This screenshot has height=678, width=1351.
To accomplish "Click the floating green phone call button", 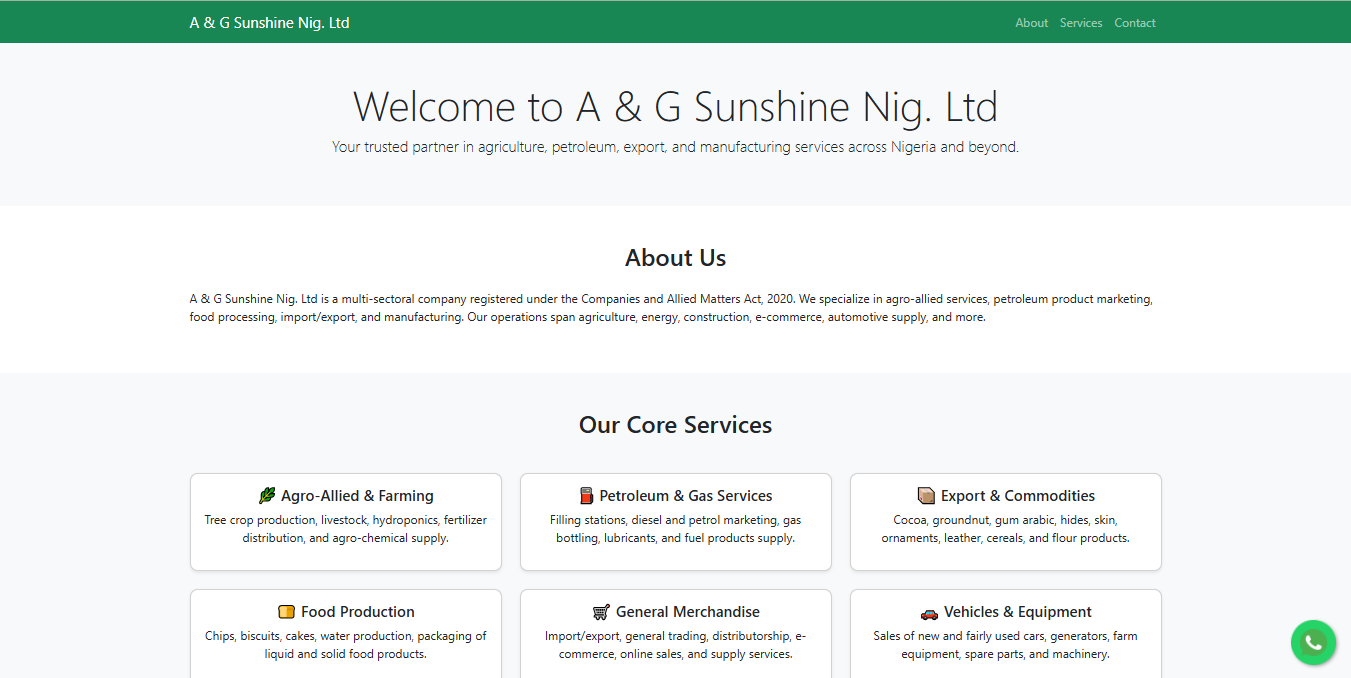I will [x=1313, y=642].
